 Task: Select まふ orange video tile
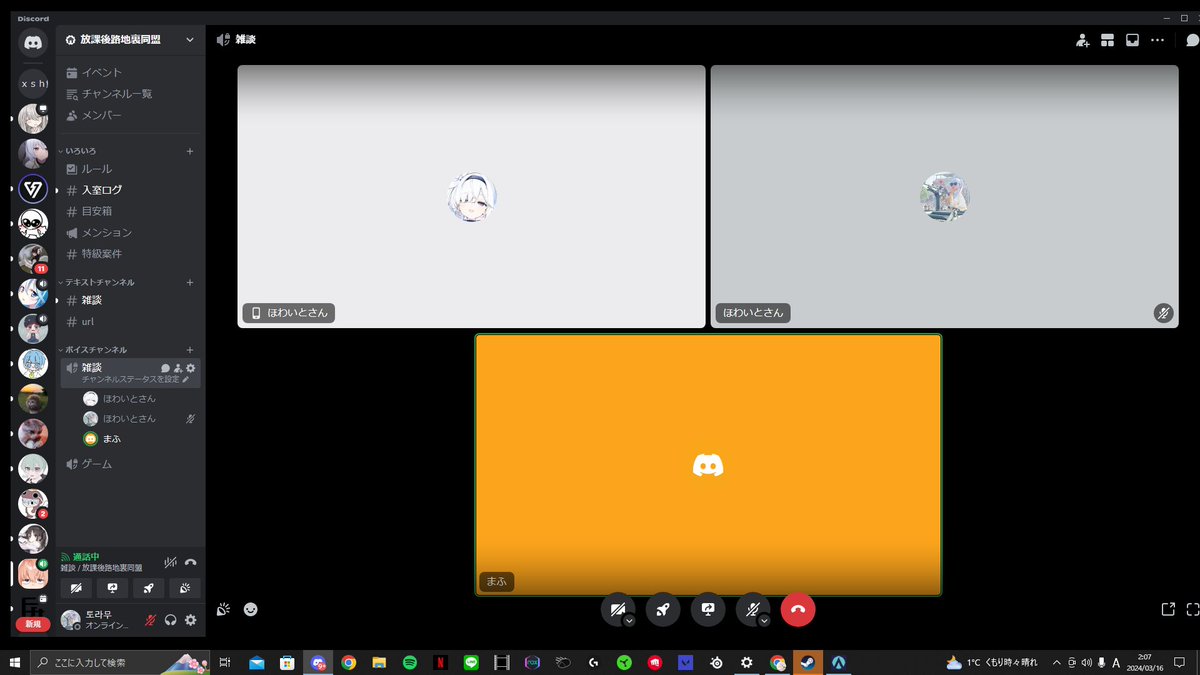(x=708, y=465)
